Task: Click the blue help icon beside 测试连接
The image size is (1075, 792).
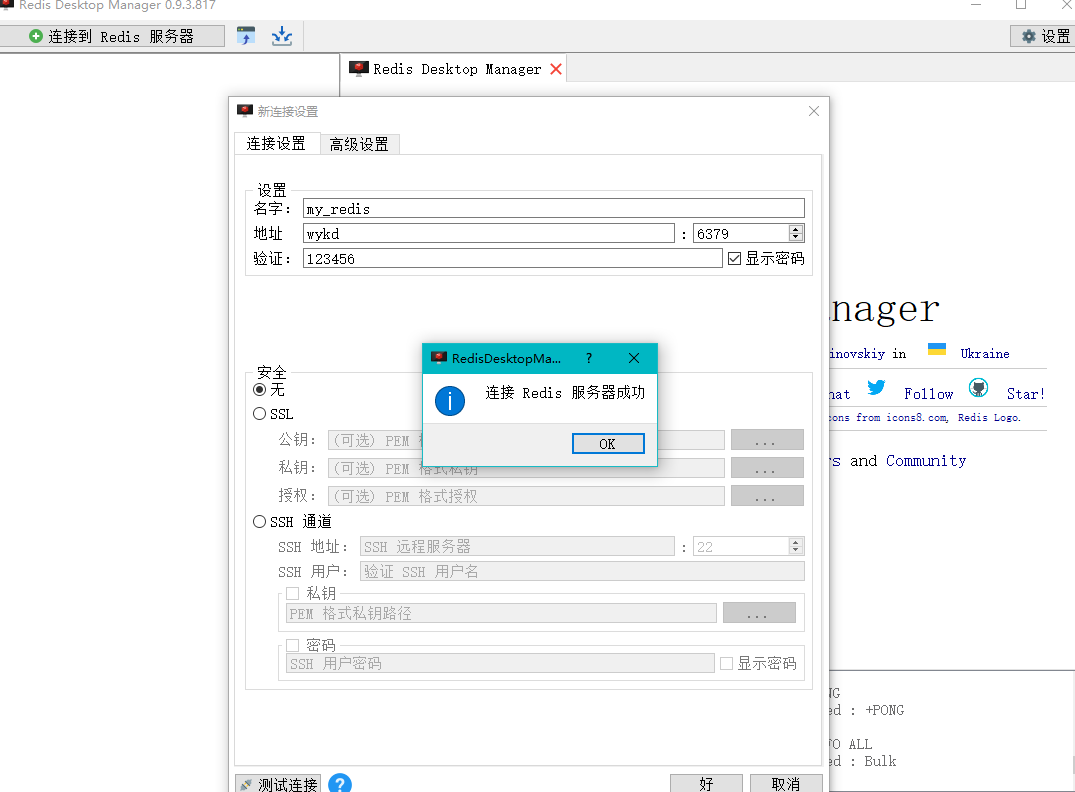Action: tap(340, 784)
